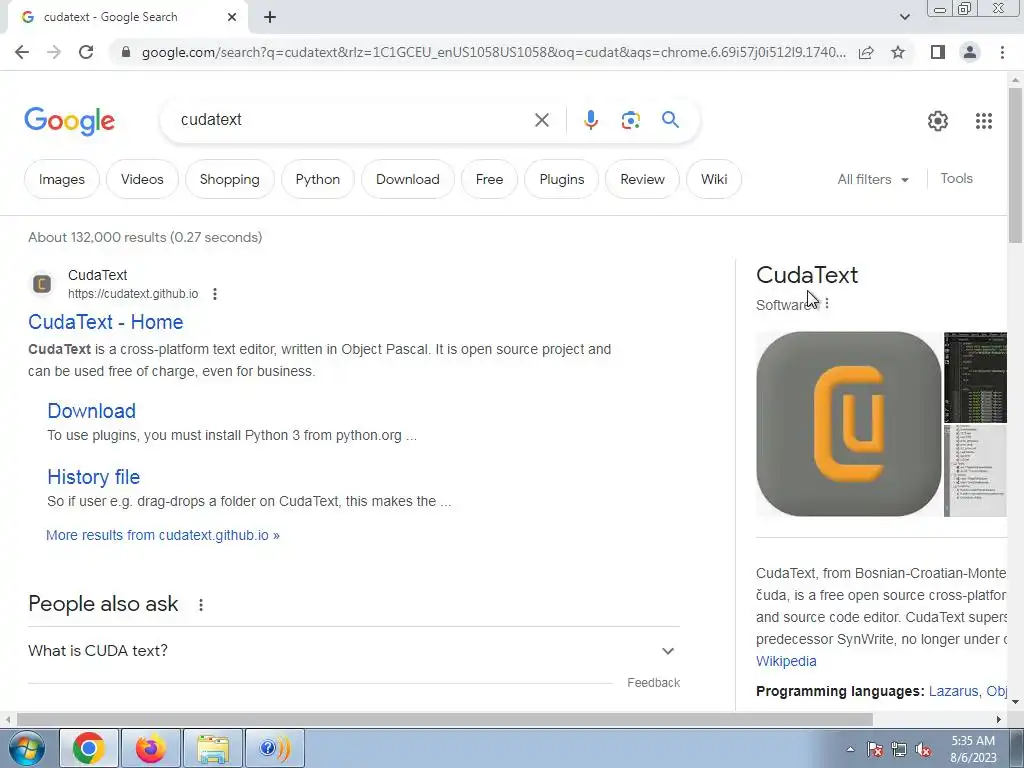Select the Free filter chip
This screenshot has height=768, width=1024.
point(489,180)
